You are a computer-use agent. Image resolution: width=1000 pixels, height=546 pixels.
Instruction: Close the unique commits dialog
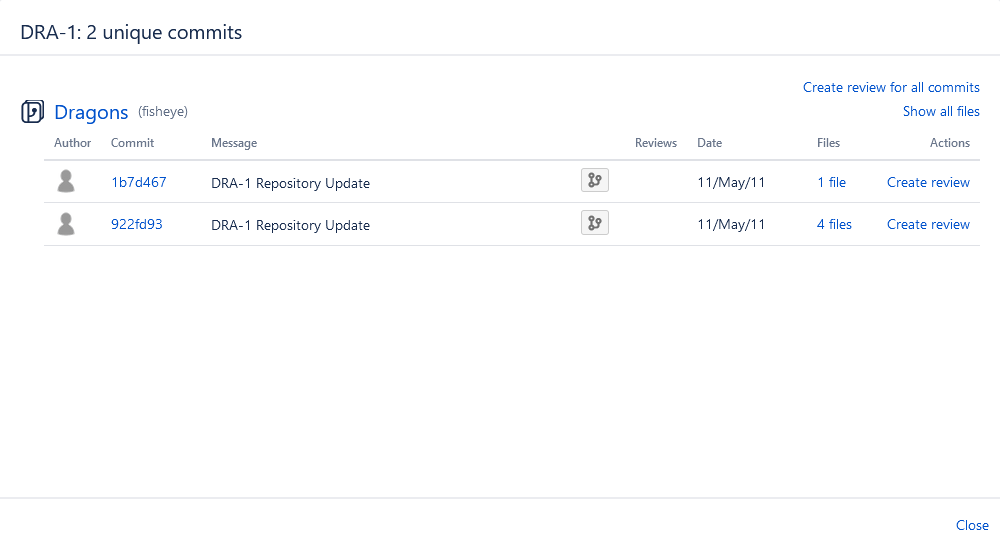tap(972, 526)
